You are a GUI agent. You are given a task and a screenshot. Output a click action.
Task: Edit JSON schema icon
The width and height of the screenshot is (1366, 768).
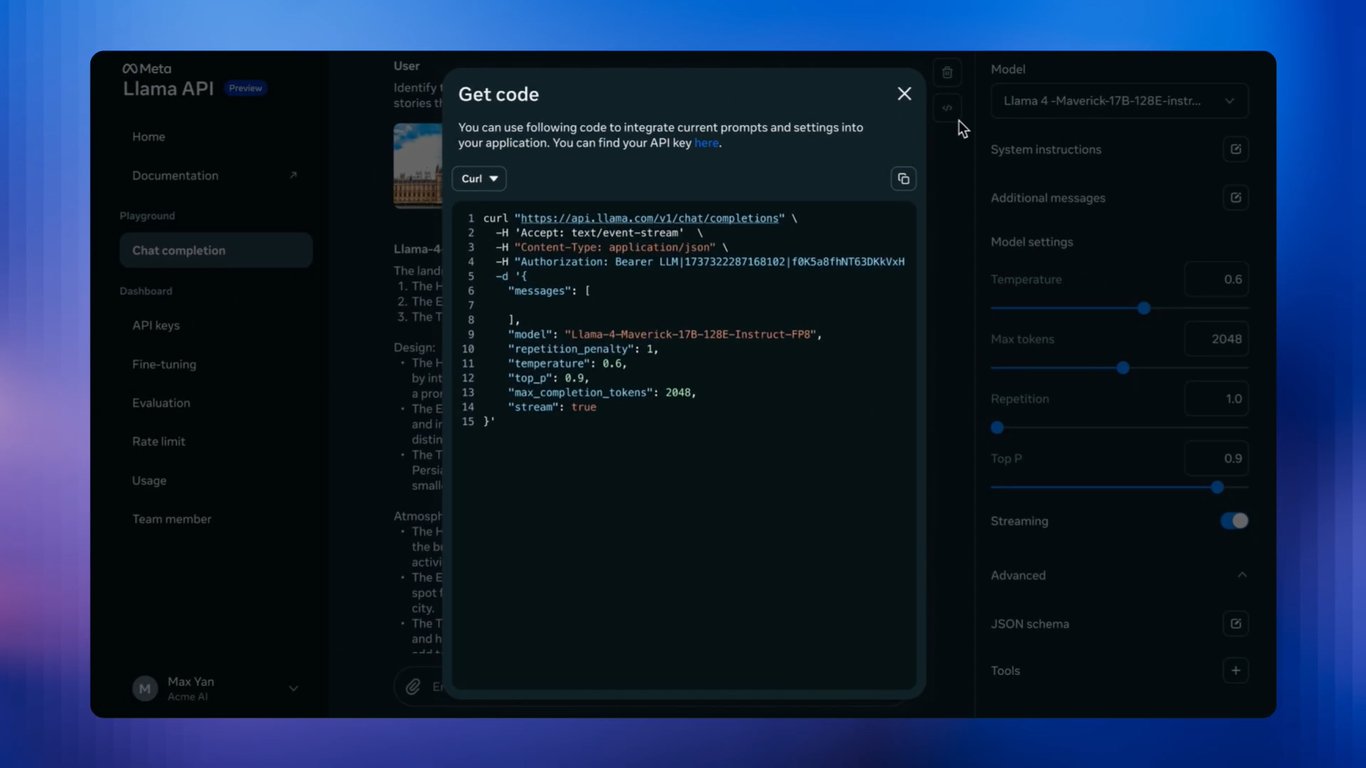pos(1236,624)
